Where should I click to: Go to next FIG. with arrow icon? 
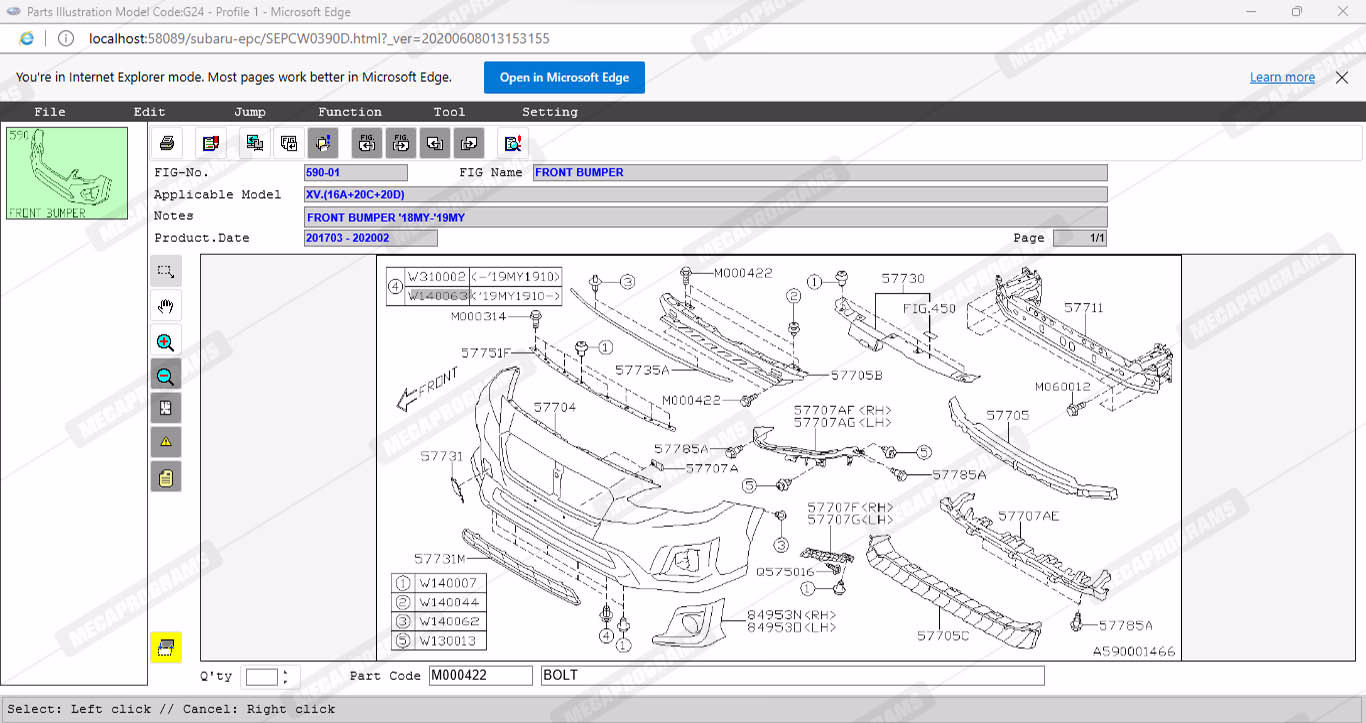coord(401,143)
